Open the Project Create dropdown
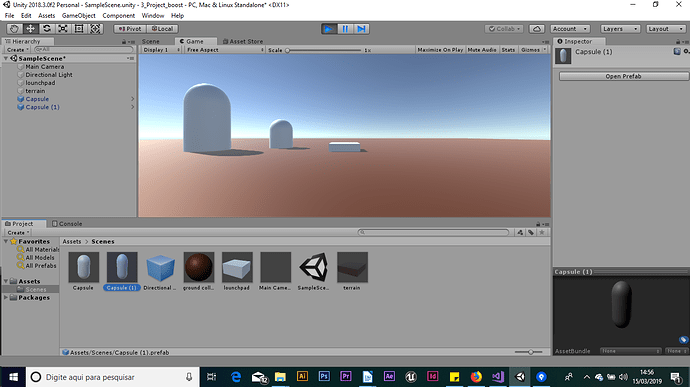 pos(18,232)
